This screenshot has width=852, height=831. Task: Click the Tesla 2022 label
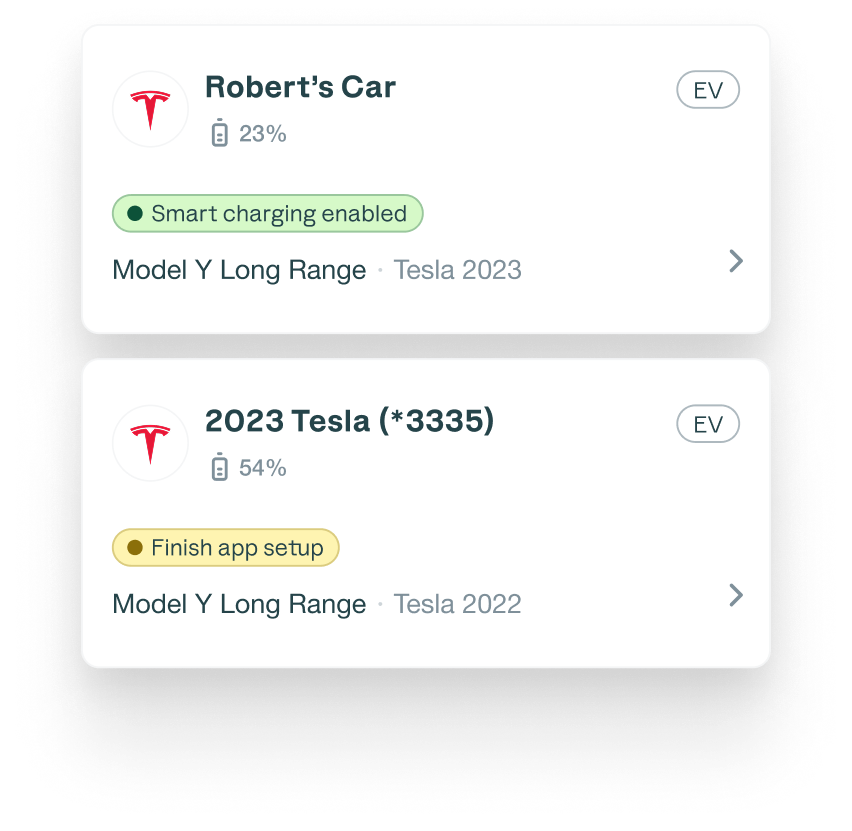(457, 604)
